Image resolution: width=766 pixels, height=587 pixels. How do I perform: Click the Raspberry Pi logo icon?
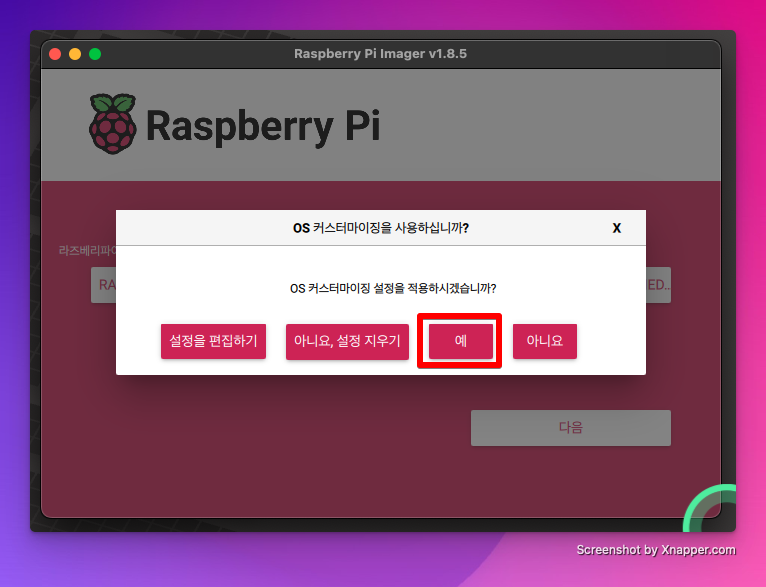pos(113,124)
